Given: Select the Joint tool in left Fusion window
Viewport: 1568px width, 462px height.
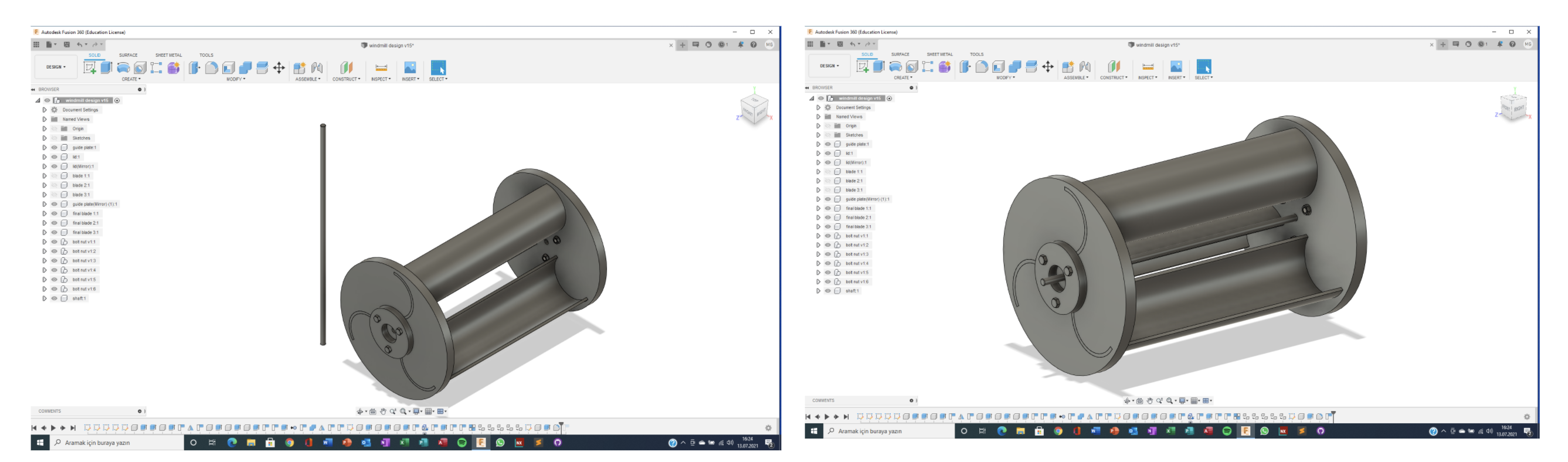Looking at the screenshot, I should [317, 67].
